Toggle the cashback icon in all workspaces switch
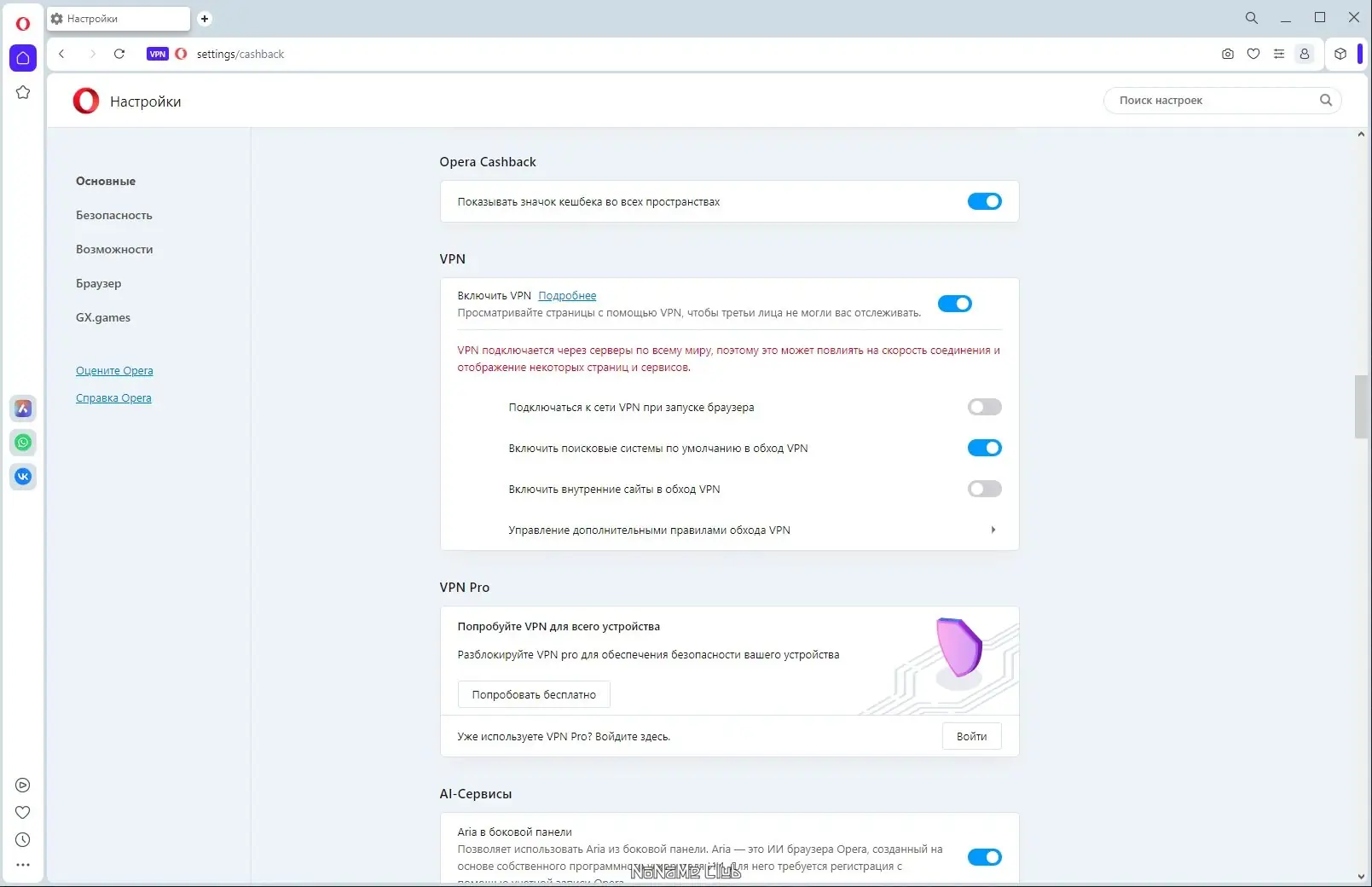The height and width of the screenshot is (887, 1372). (985, 201)
